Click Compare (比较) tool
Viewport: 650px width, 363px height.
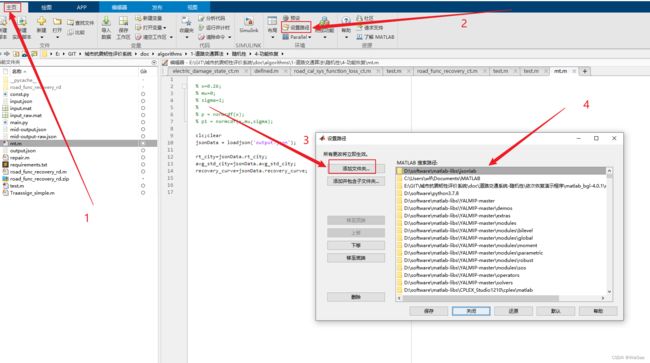tap(76, 32)
